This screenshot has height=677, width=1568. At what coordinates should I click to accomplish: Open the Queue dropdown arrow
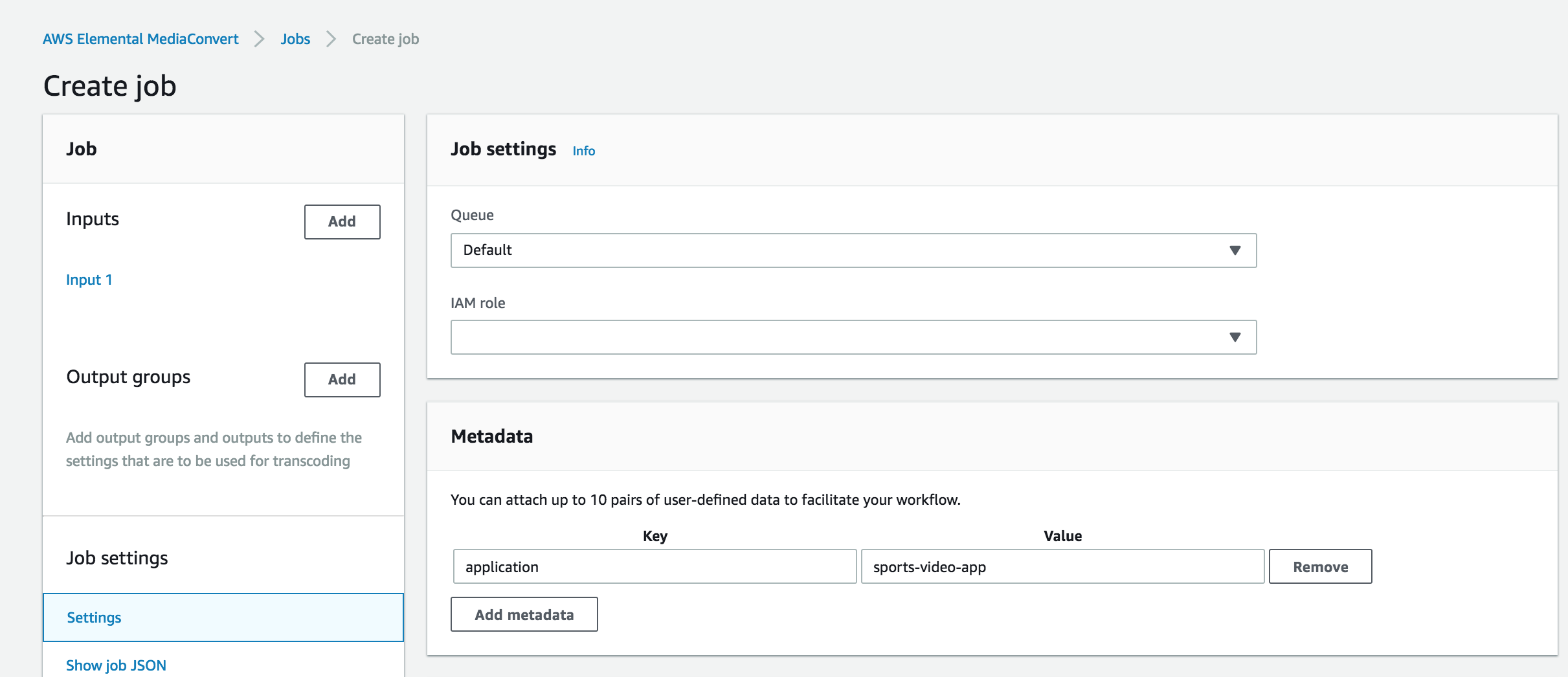coord(1235,250)
